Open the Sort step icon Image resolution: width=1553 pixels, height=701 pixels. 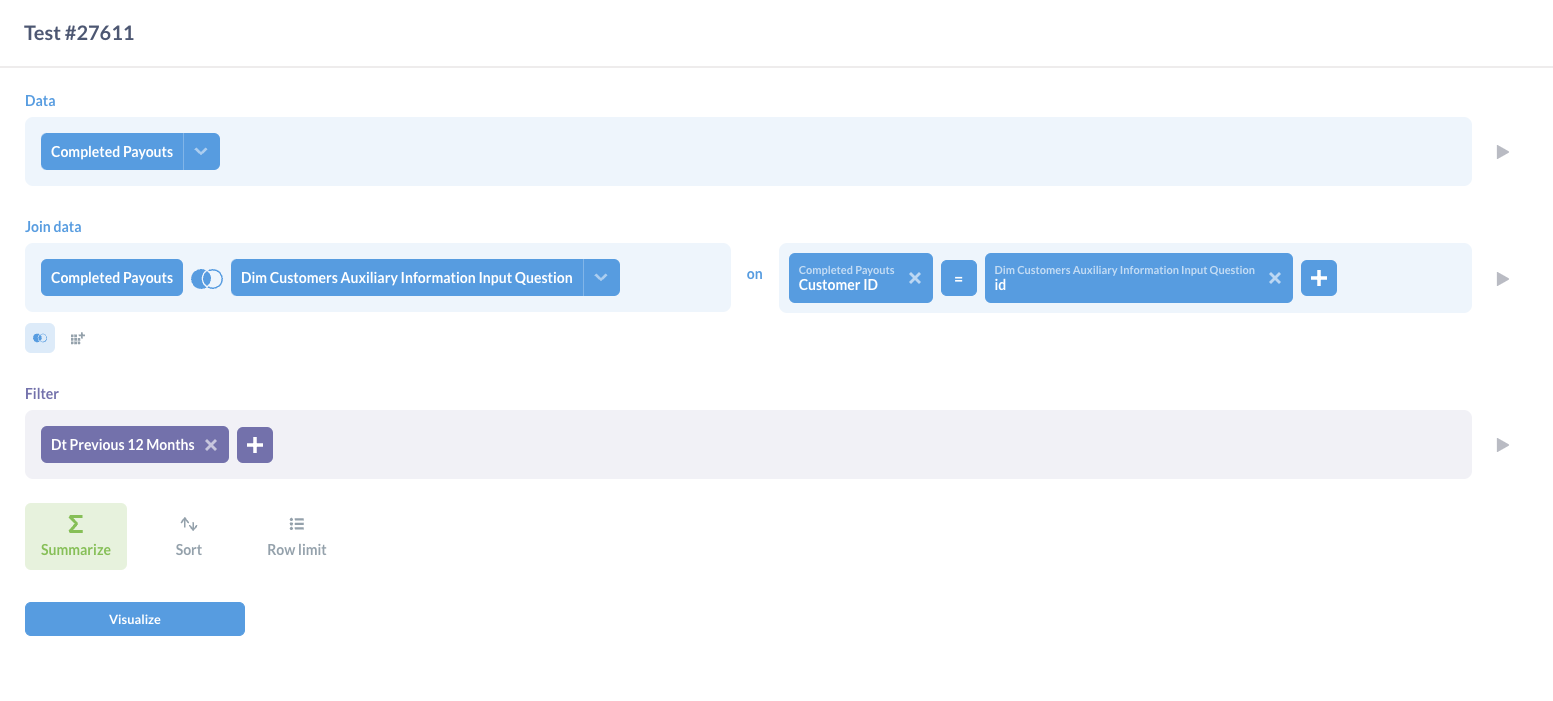tap(188, 535)
